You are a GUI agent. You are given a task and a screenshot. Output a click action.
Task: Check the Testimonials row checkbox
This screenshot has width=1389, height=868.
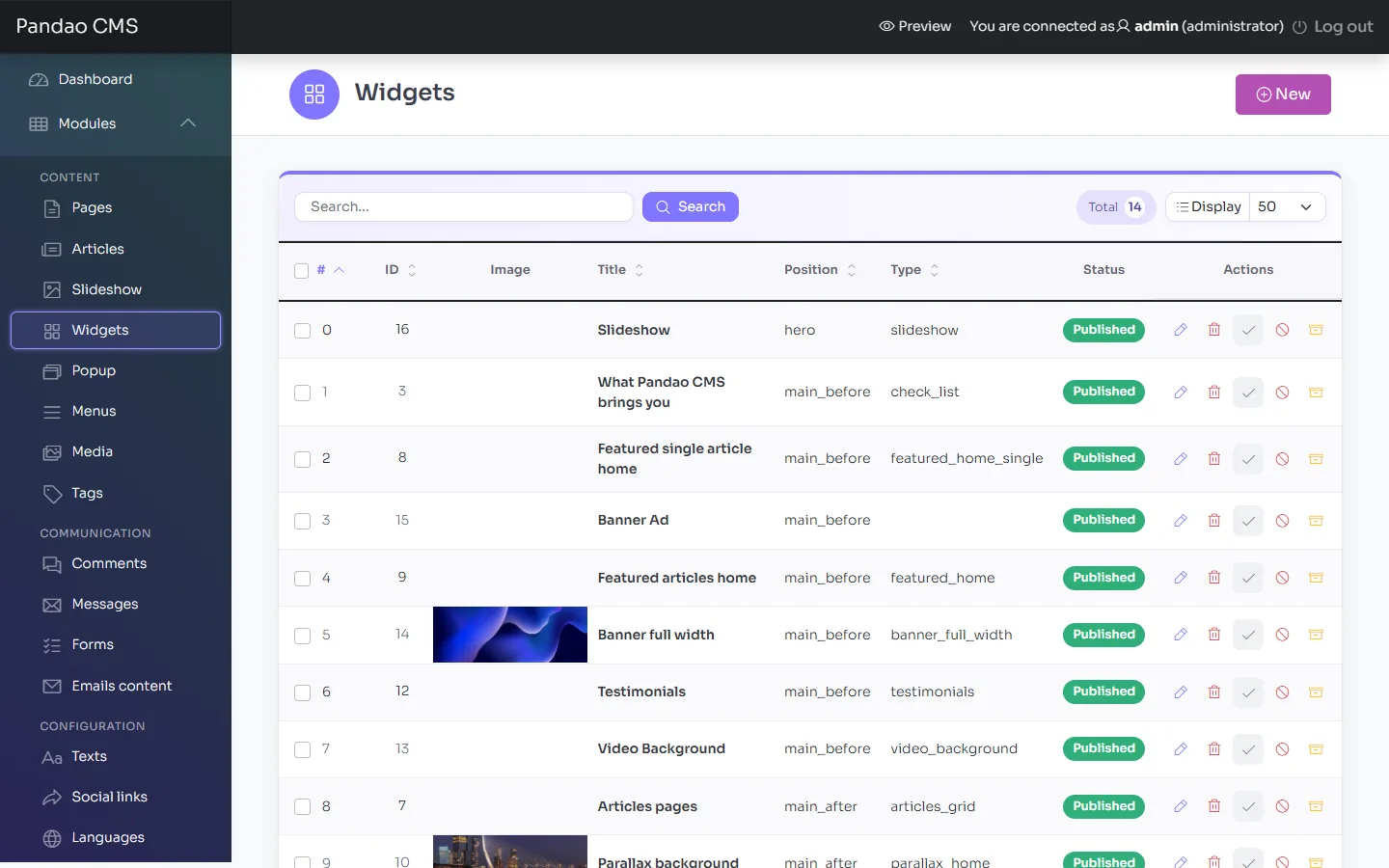(302, 692)
